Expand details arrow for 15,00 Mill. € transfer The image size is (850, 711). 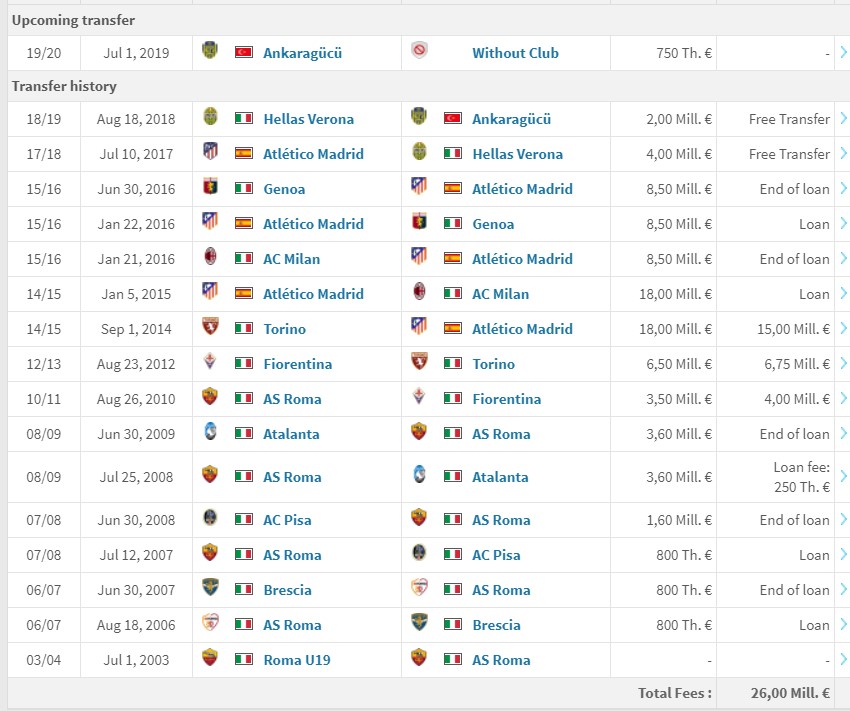pyautogui.click(x=843, y=328)
